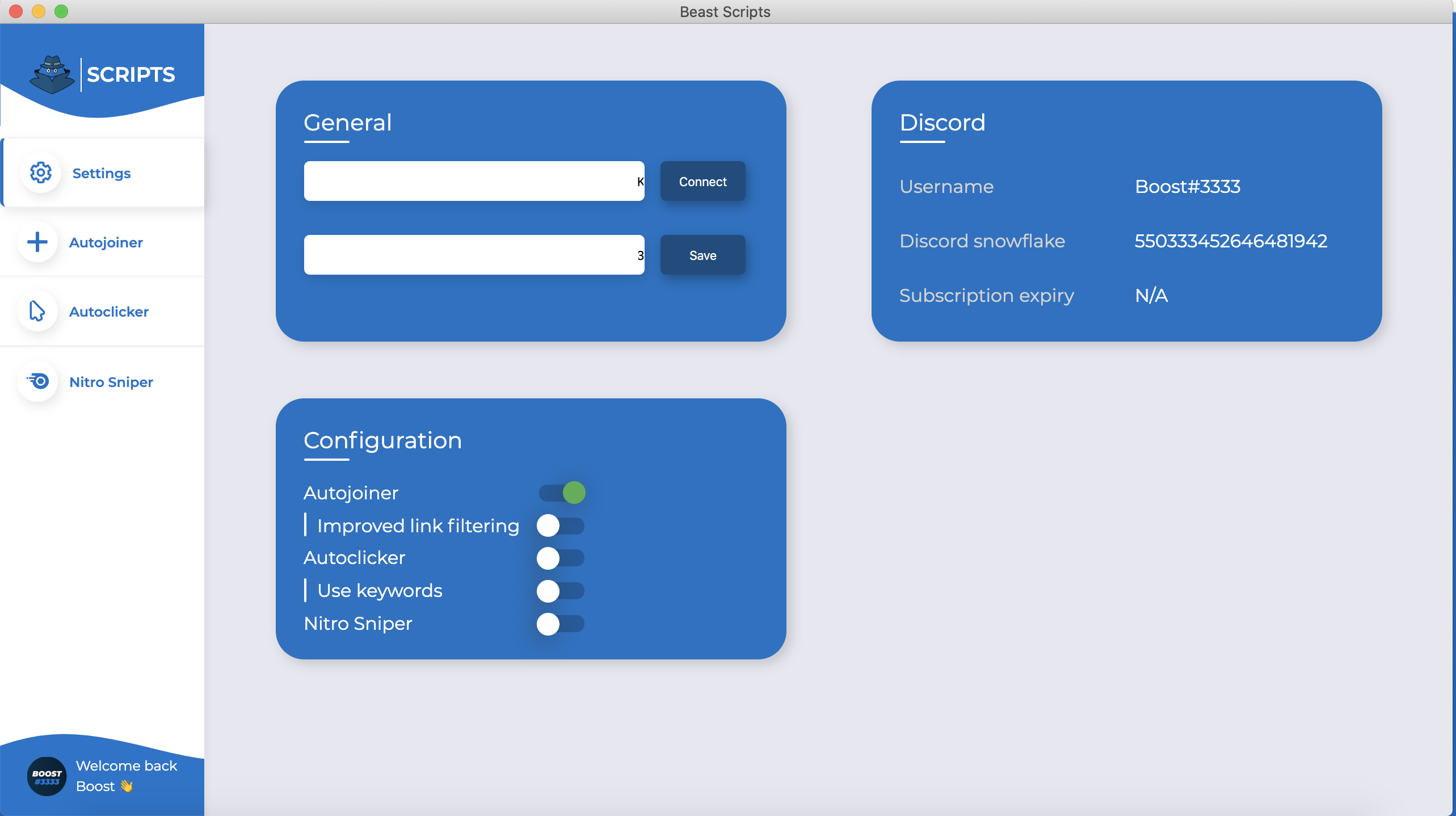This screenshot has width=1456, height=816.
Task: Switch on Nitro Sniper in Configuration
Action: (x=561, y=624)
